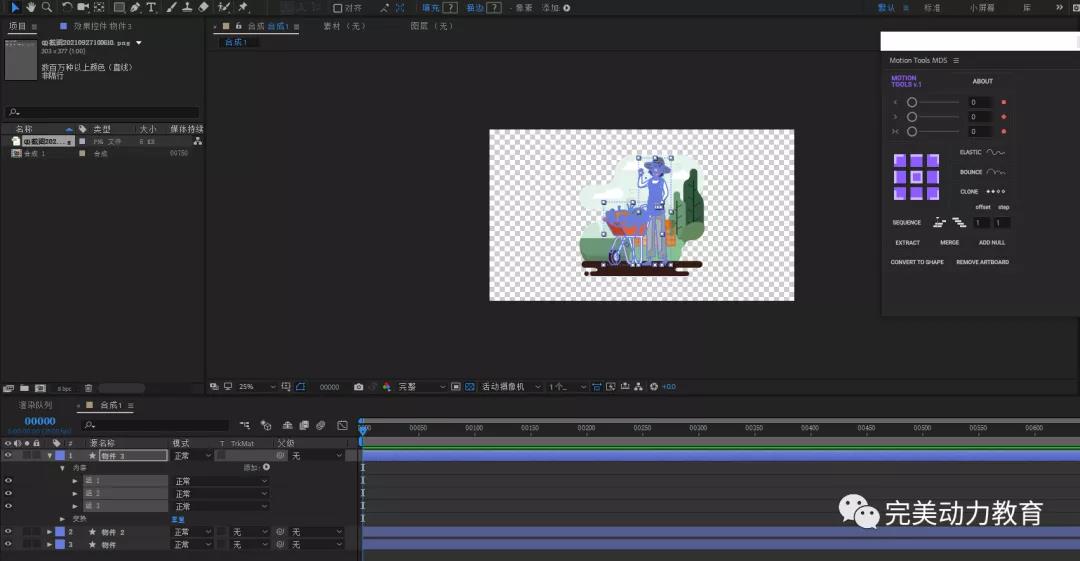The width and height of the screenshot is (1080, 561).
Task: Enable the 对齐 snapping checkbox
Action: click(x=338, y=8)
